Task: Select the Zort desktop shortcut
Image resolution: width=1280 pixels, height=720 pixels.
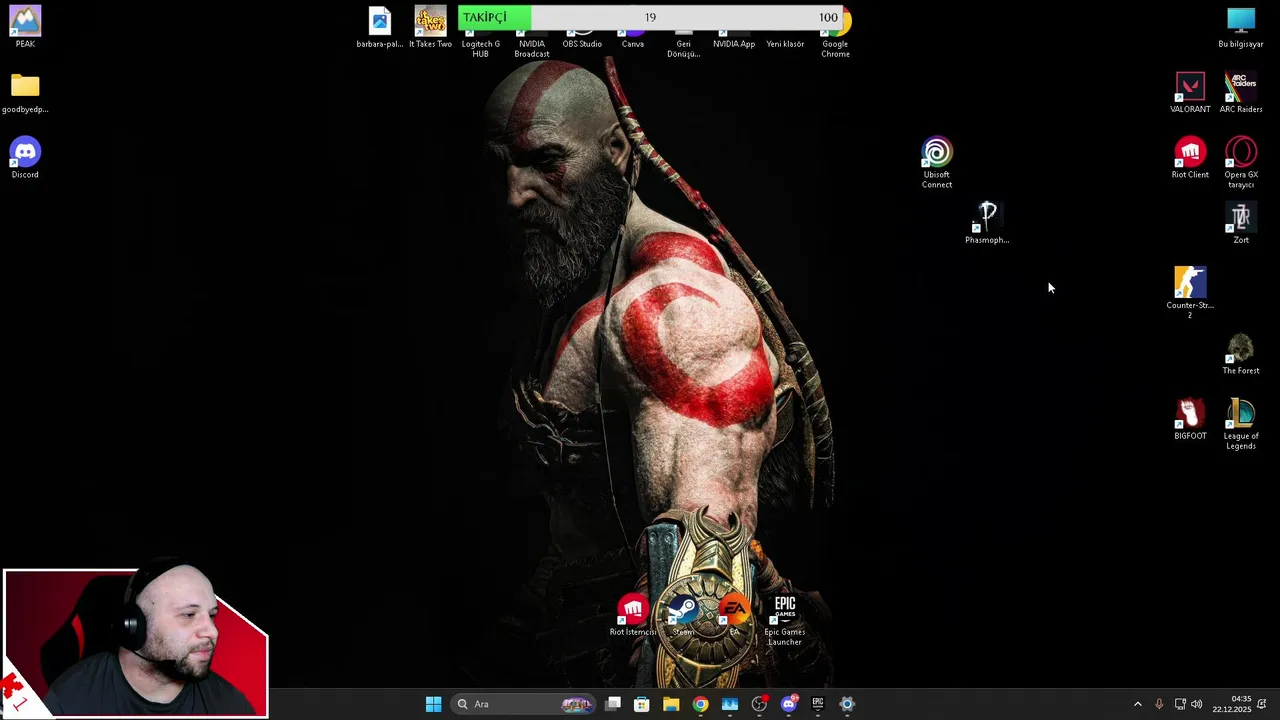Action: pyautogui.click(x=1241, y=224)
